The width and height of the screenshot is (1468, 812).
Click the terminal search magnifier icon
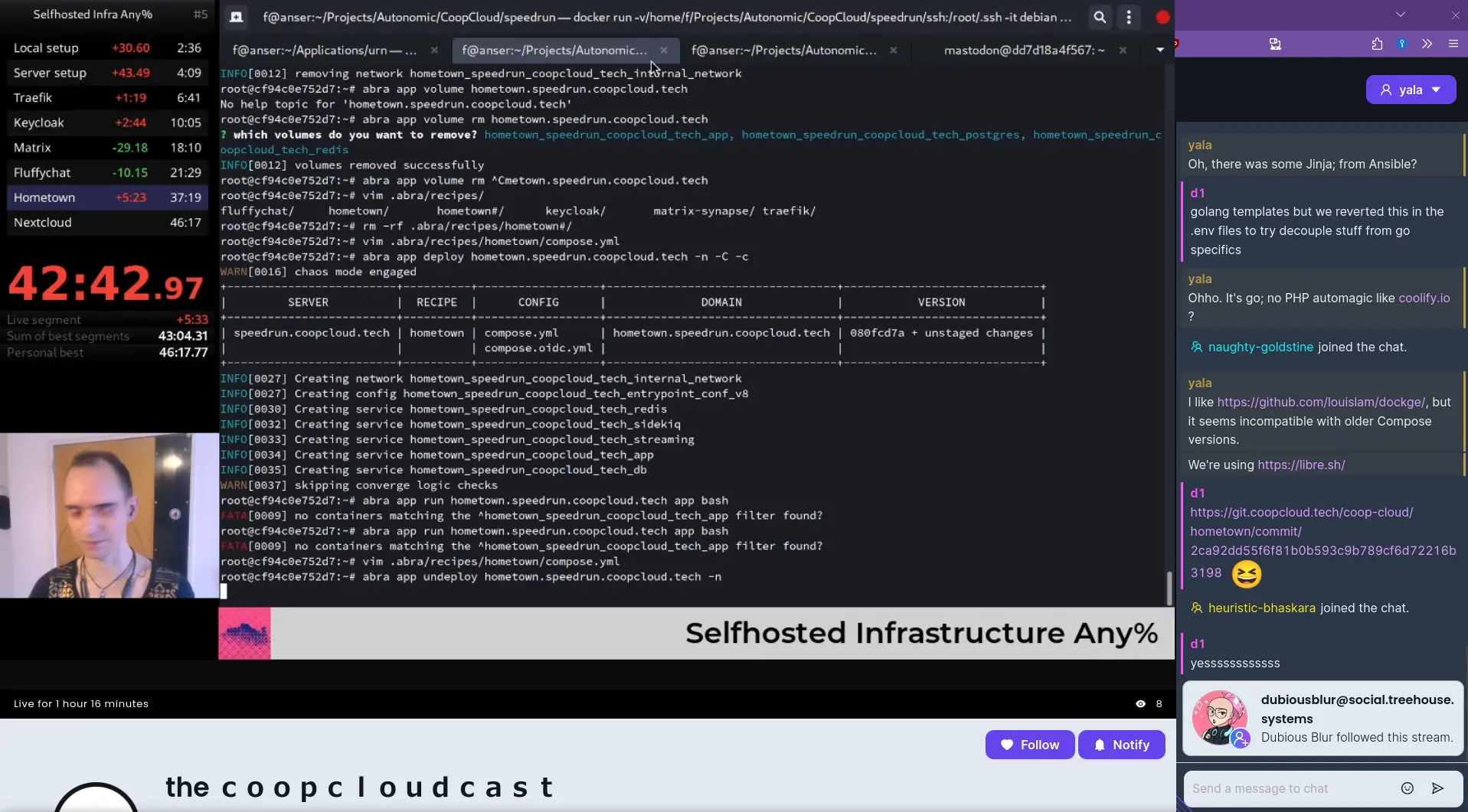[1100, 17]
